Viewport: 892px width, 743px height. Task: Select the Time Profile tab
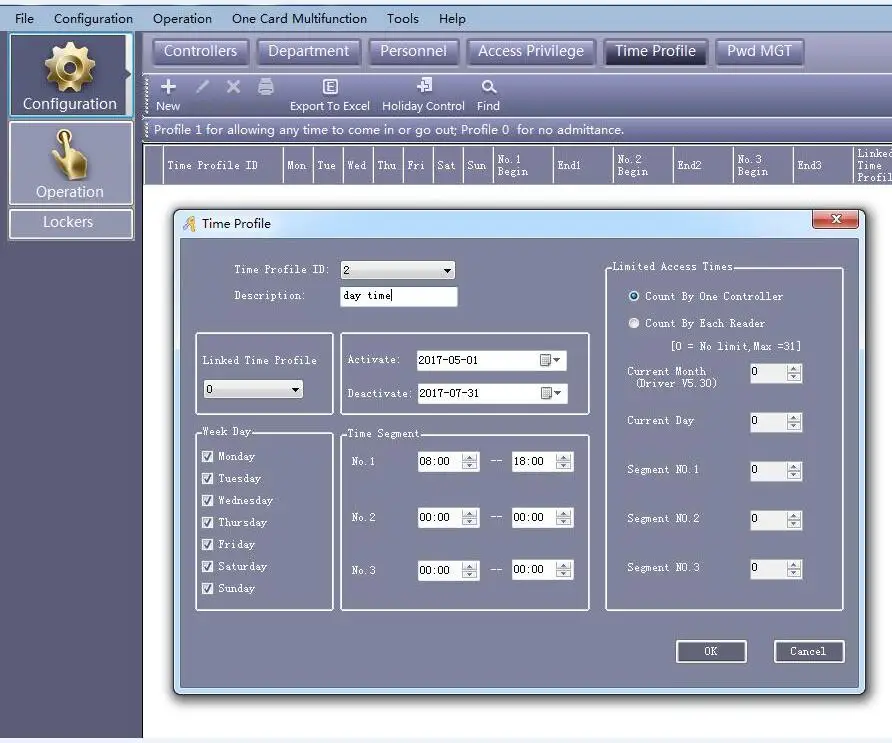655,52
